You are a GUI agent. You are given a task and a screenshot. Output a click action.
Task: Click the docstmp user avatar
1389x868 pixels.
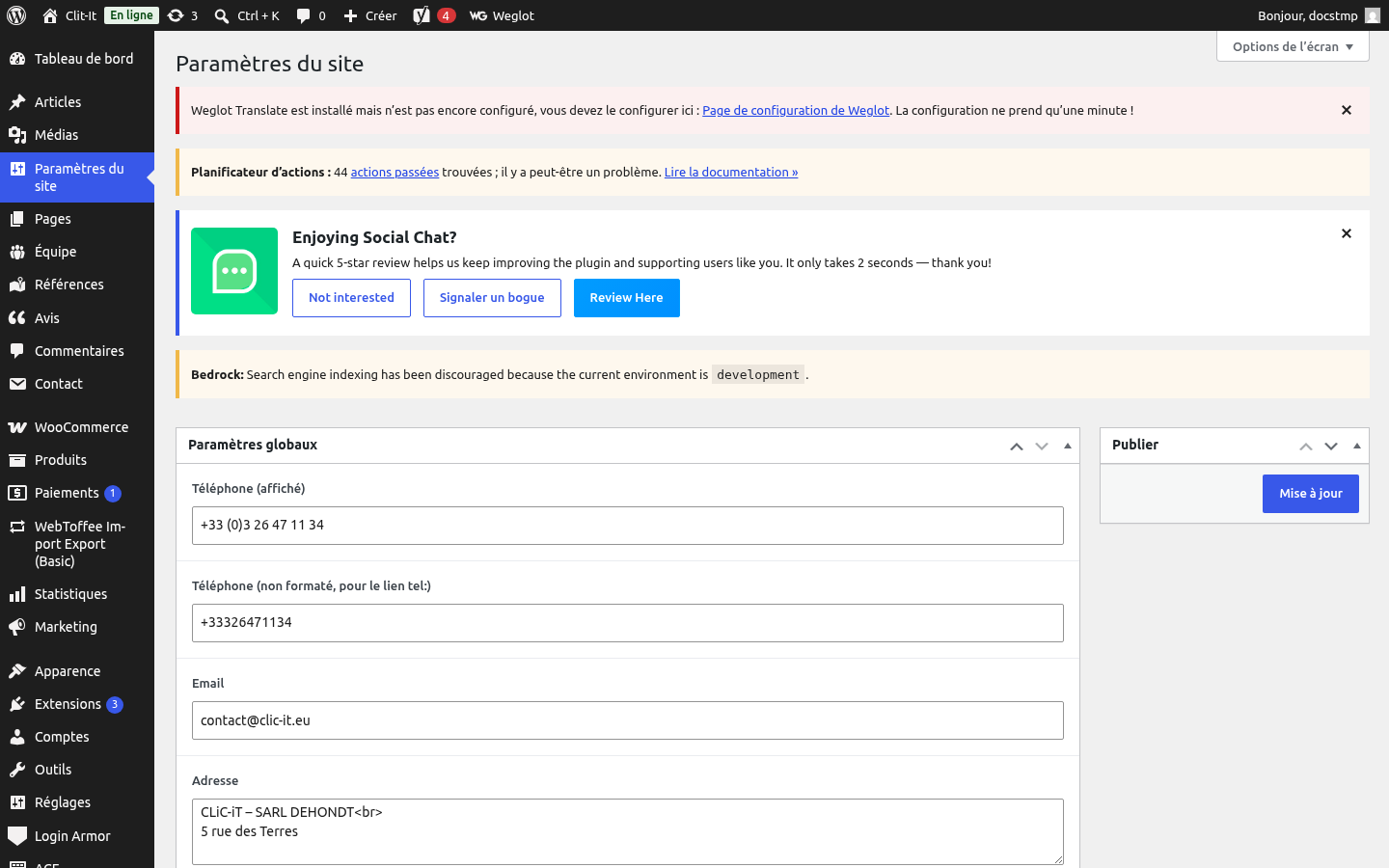pyautogui.click(x=1373, y=15)
